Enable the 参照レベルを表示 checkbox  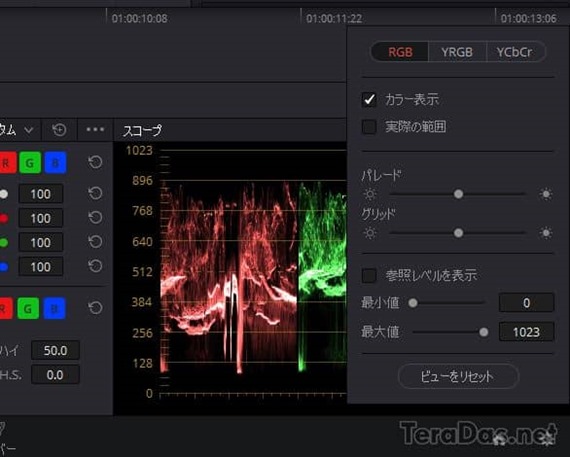click(369, 276)
